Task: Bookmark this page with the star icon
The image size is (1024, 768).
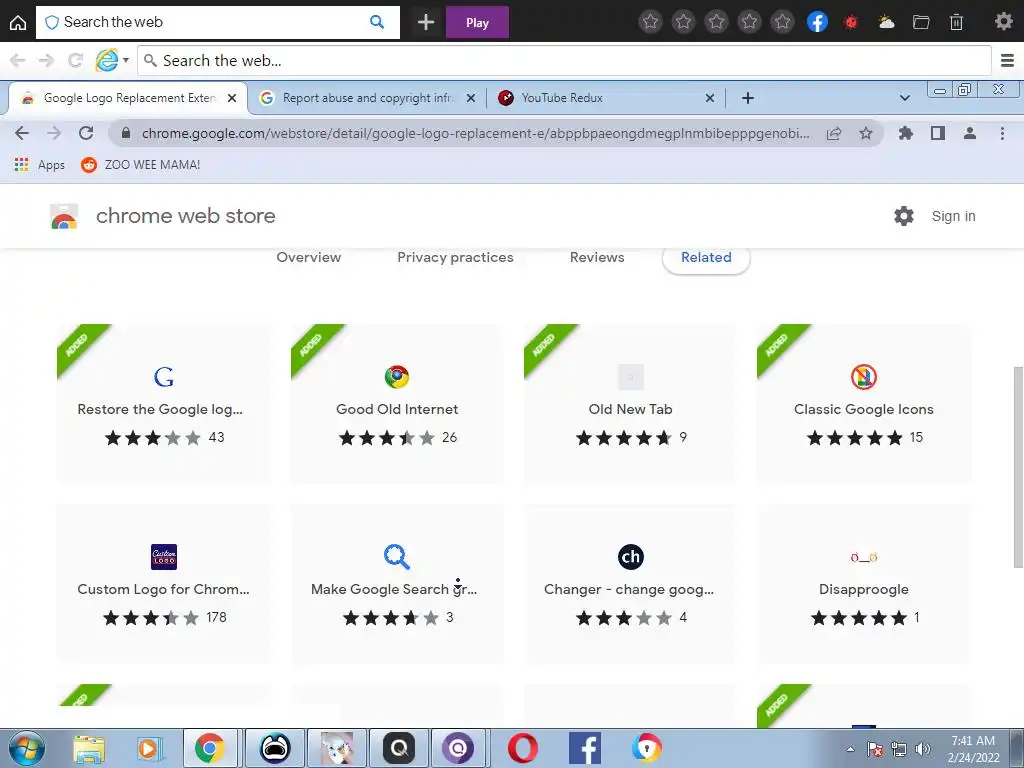Action: (x=866, y=133)
